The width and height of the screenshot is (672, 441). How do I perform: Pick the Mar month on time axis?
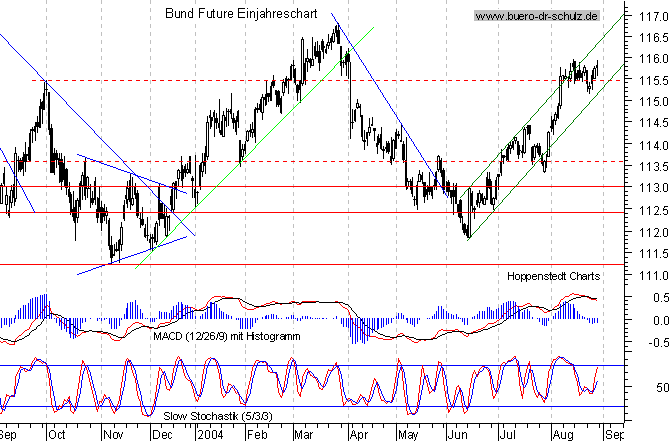coord(303,435)
